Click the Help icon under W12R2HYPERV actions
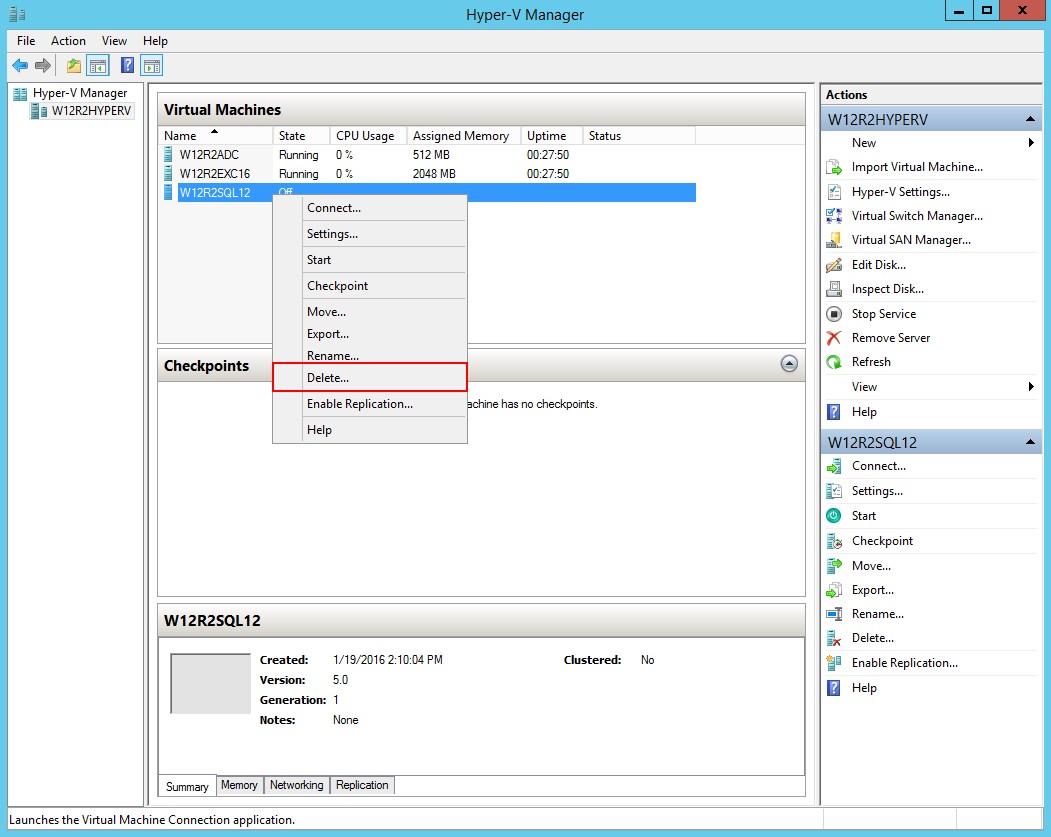Viewport: 1051px width, 837px height. pos(834,411)
